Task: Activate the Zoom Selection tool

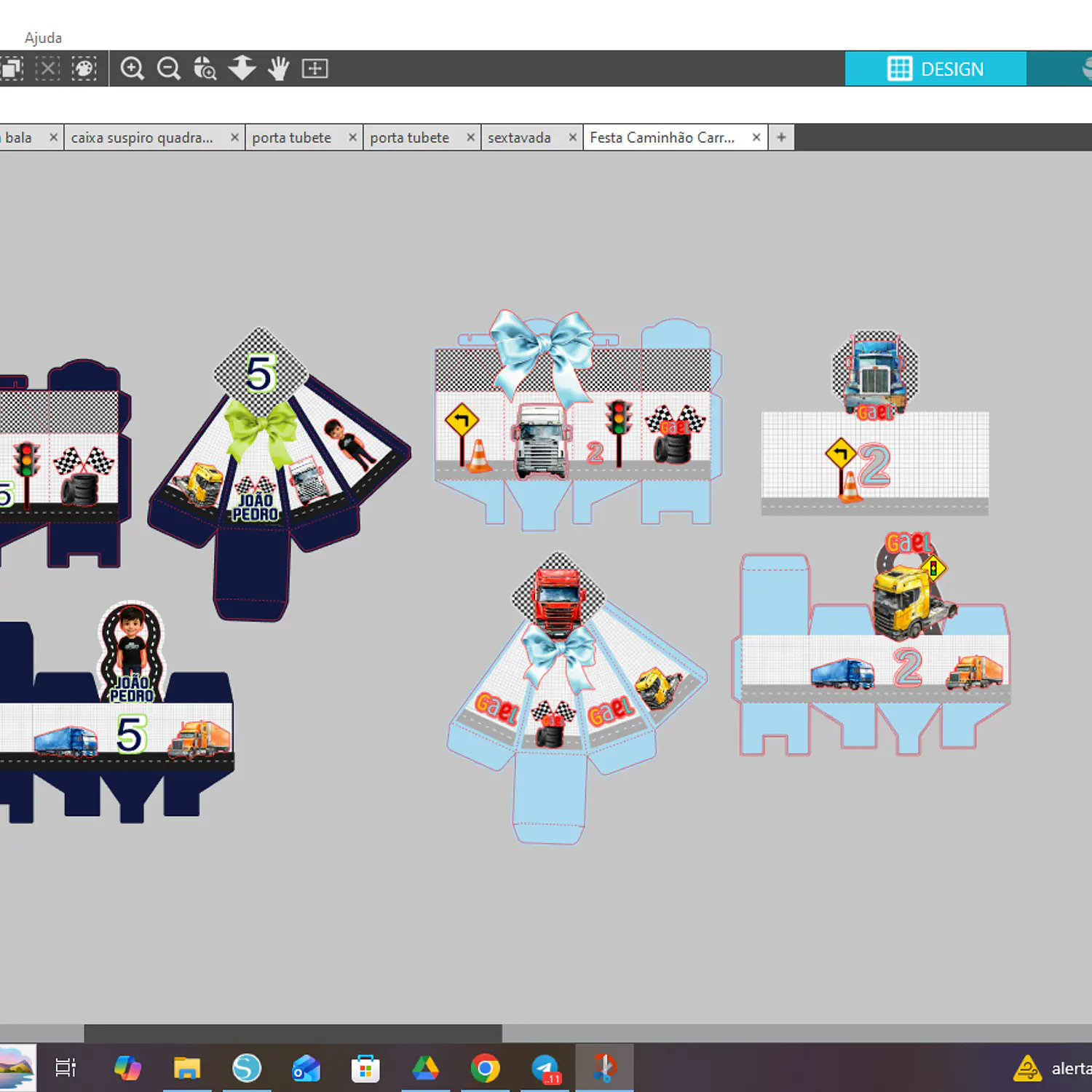Action: pyautogui.click(x=205, y=68)
